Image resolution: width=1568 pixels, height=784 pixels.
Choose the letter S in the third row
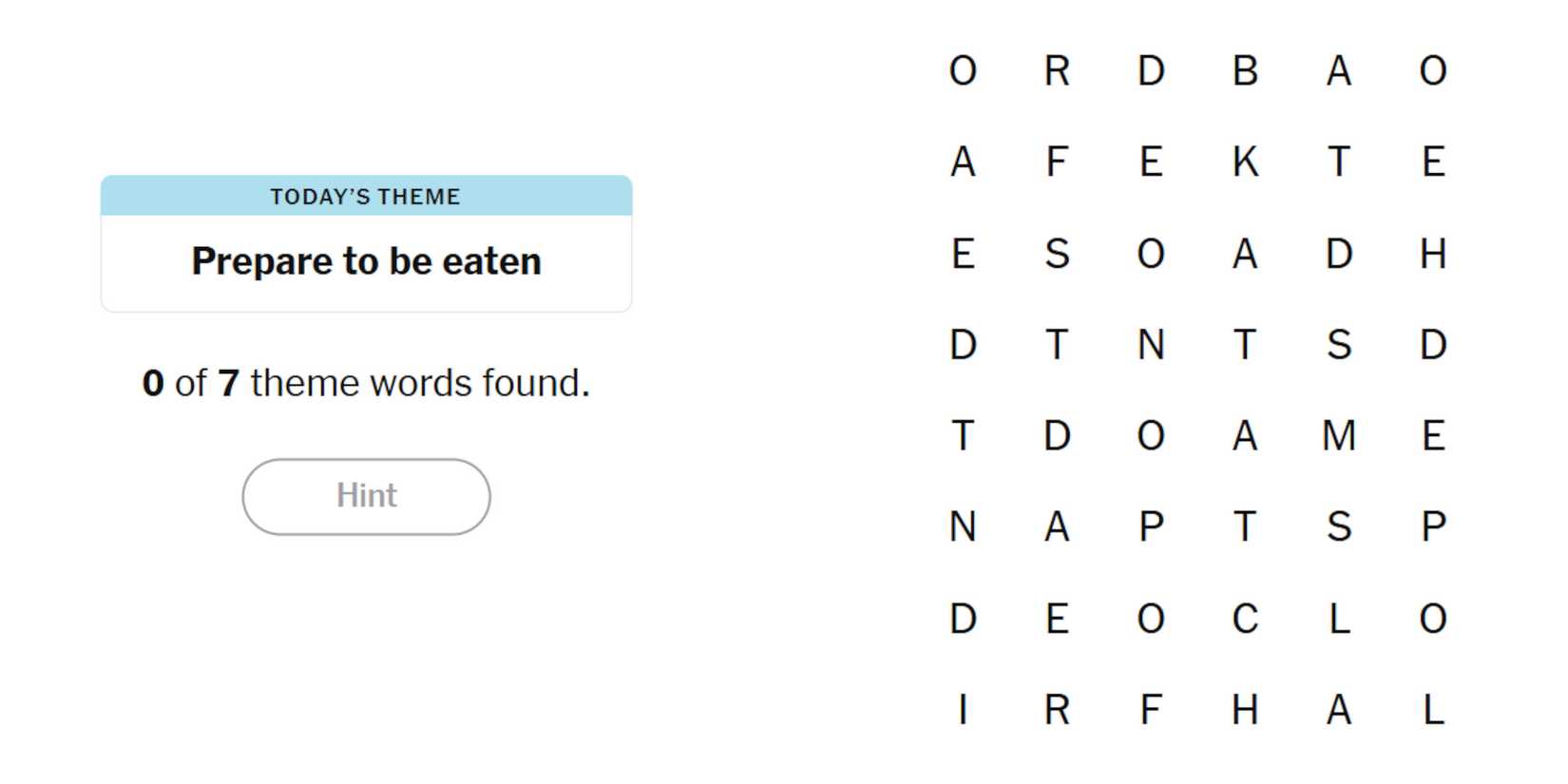[x=1057, y=254]
